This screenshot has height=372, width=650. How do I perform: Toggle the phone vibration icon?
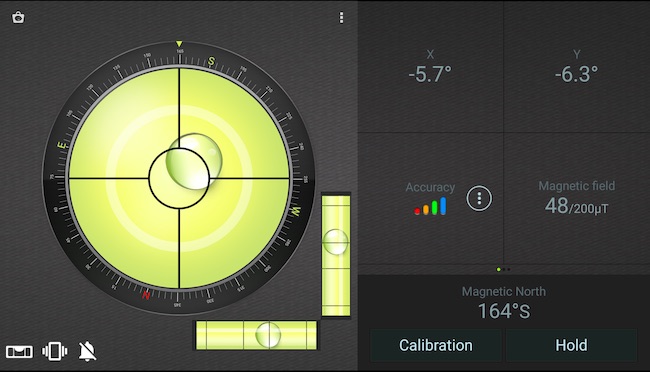coord(54,351)
